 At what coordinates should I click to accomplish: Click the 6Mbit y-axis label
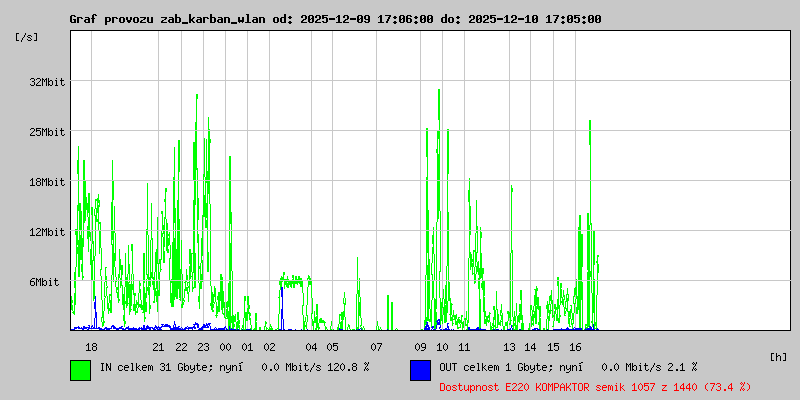[50, 282]
